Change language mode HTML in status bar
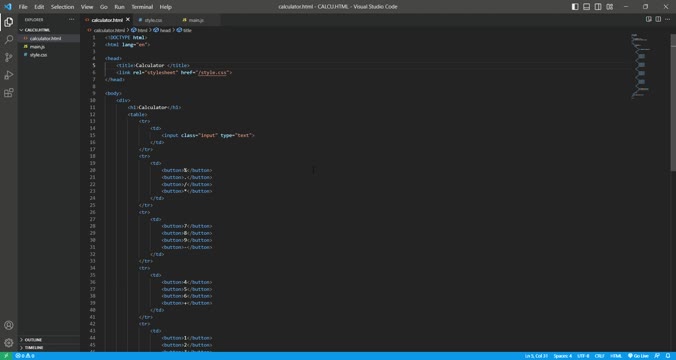Screen dimensions: 676x360 pyautogui.click(x=616, y=356)
